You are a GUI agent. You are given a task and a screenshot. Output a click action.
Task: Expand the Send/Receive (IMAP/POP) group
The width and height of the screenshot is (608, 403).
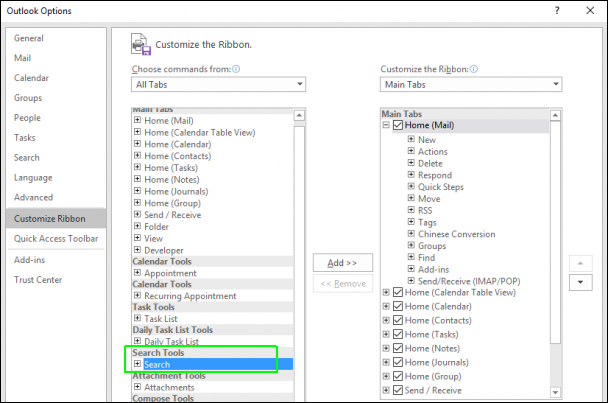point(411,280)
